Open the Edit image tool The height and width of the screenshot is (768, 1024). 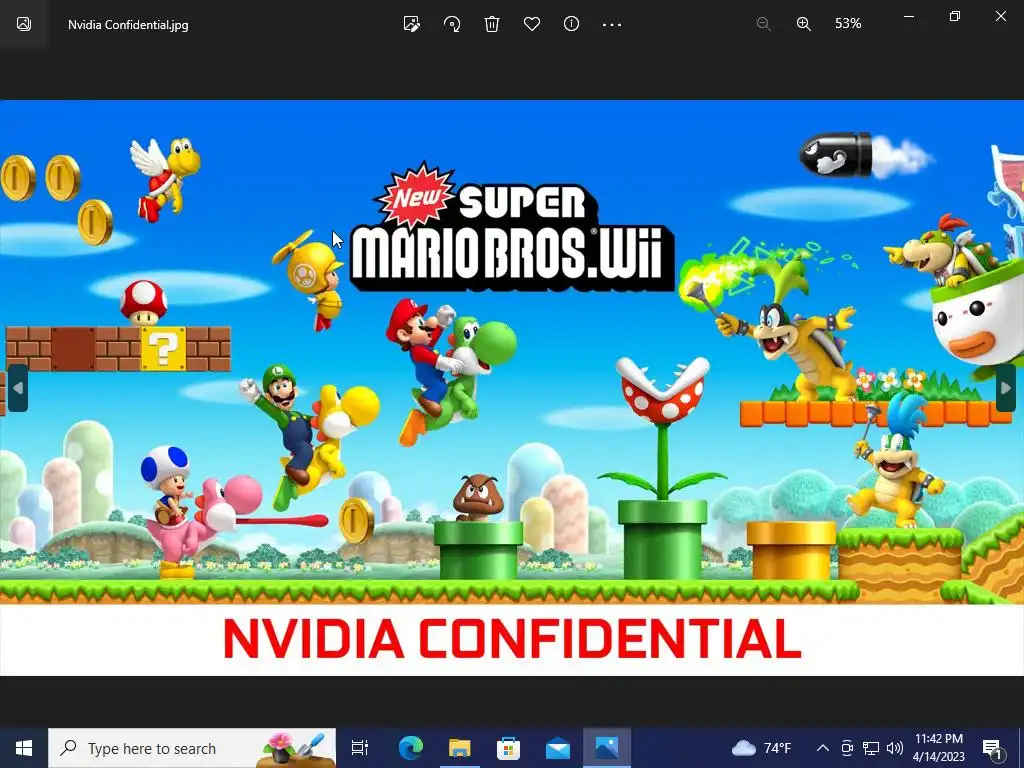pos(411,24)
